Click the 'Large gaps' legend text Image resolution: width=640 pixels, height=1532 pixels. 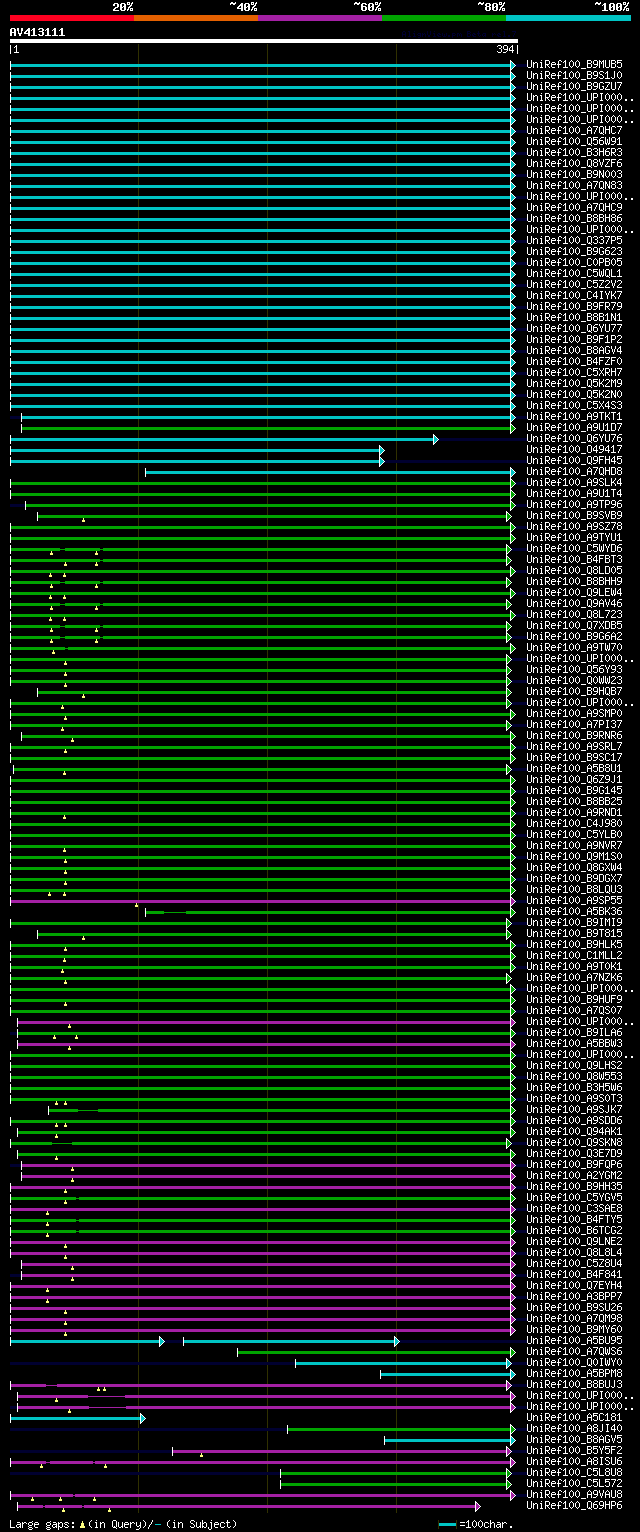coord(40,1524)
